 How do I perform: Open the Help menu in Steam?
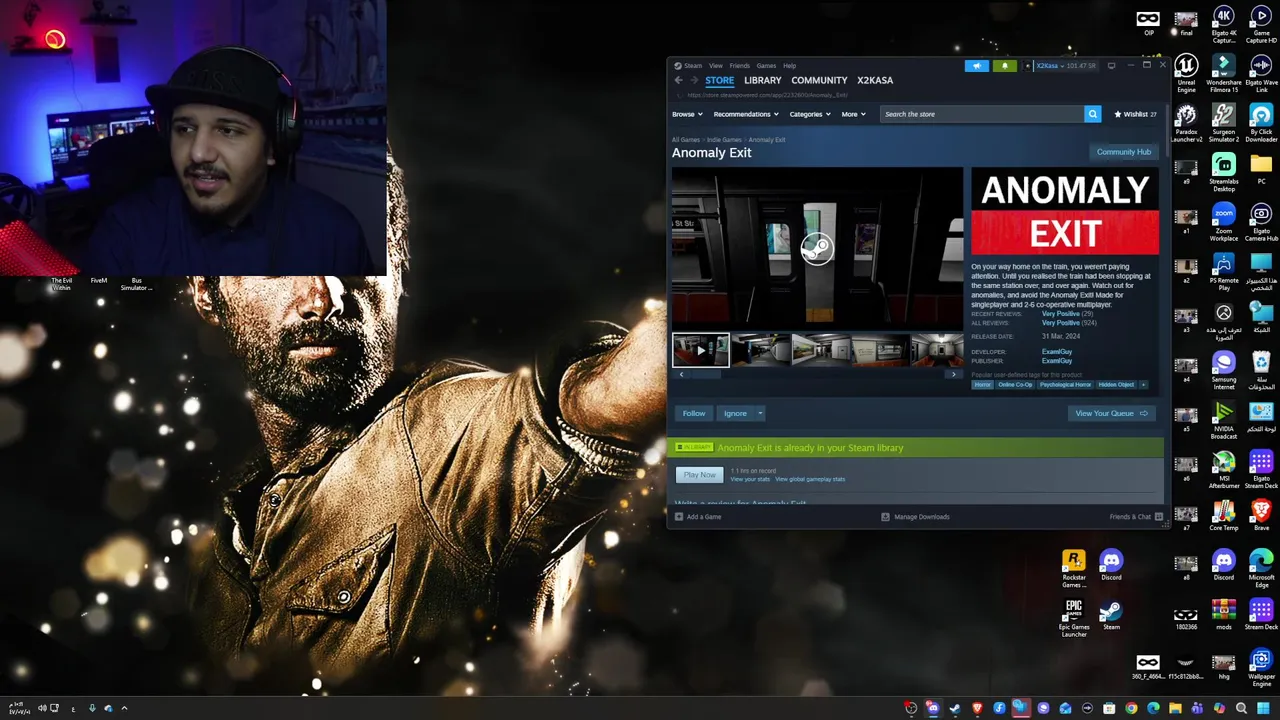click(790, 66)
